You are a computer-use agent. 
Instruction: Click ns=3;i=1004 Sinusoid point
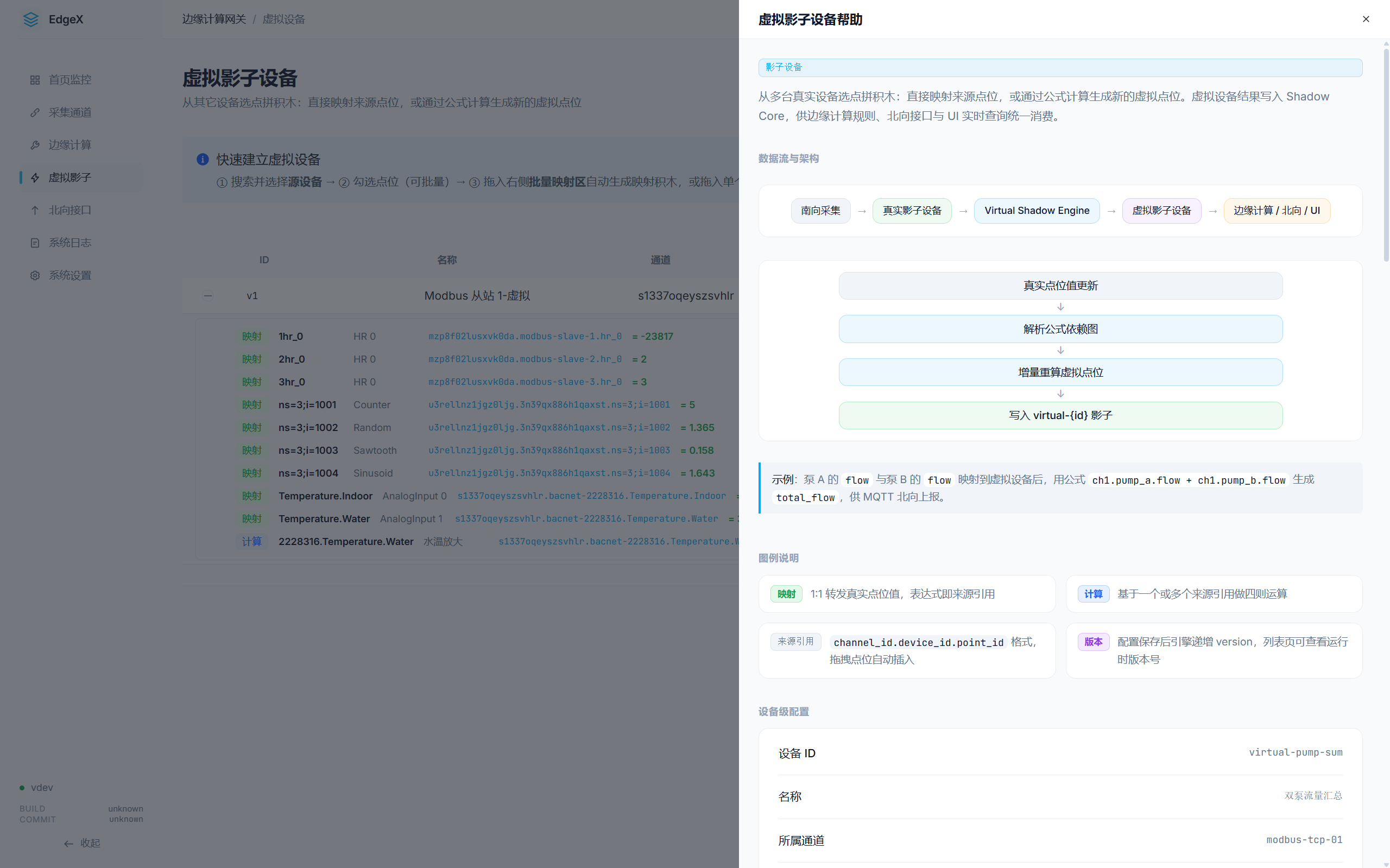coord(308,473)
